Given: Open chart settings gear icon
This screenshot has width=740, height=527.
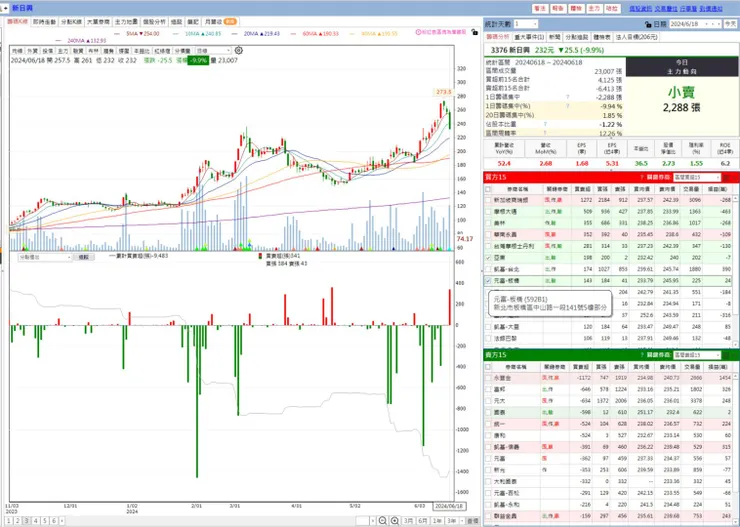Looking at the screenshot, I should pyautogui.click(x=239, y=50).
